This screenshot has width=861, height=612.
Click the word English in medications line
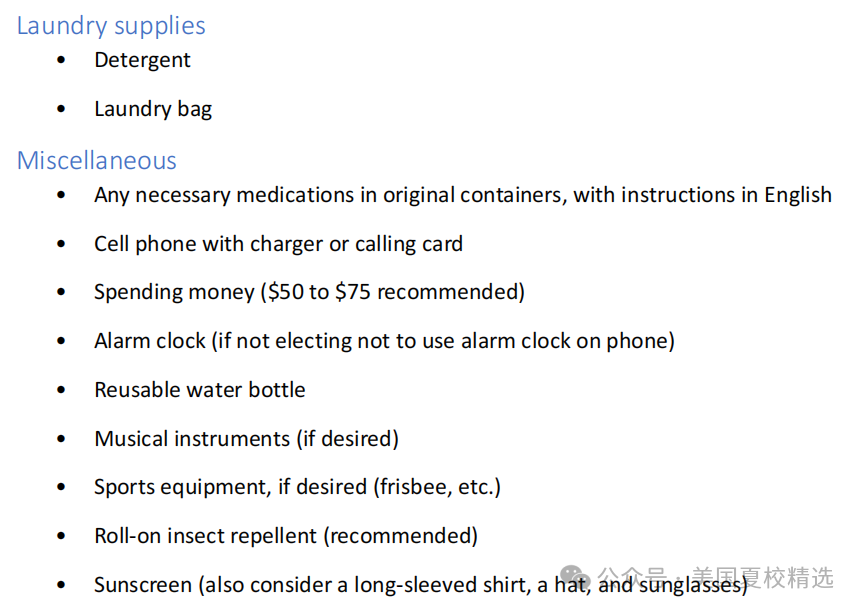[x=798, y=195]
